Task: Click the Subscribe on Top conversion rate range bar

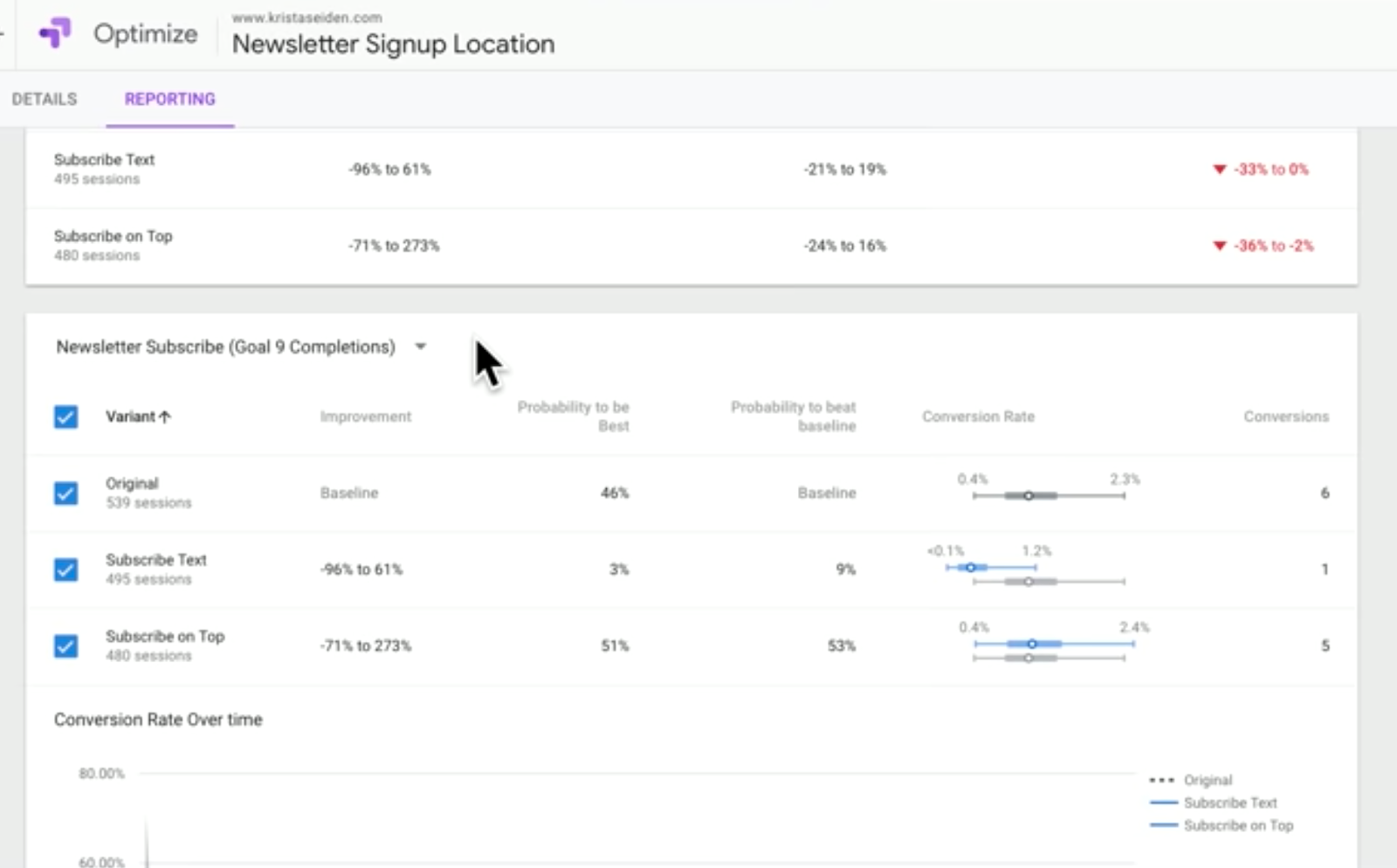Action: tap(1032, 644)
